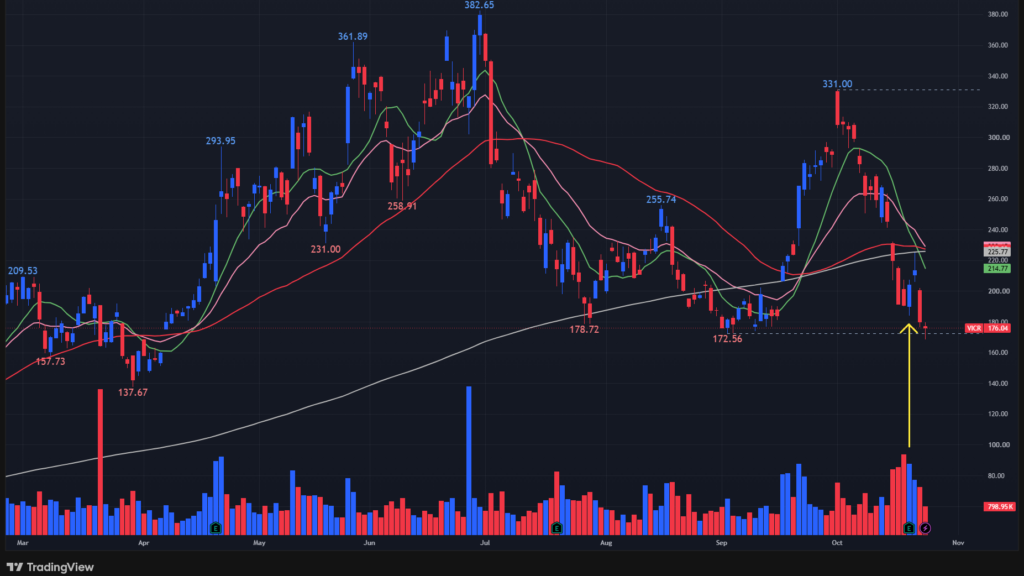Image resolution: width=1024 pixels, height=576 pixels.
Task: Click 120.00 on the price axis
Action: [997, 414]
